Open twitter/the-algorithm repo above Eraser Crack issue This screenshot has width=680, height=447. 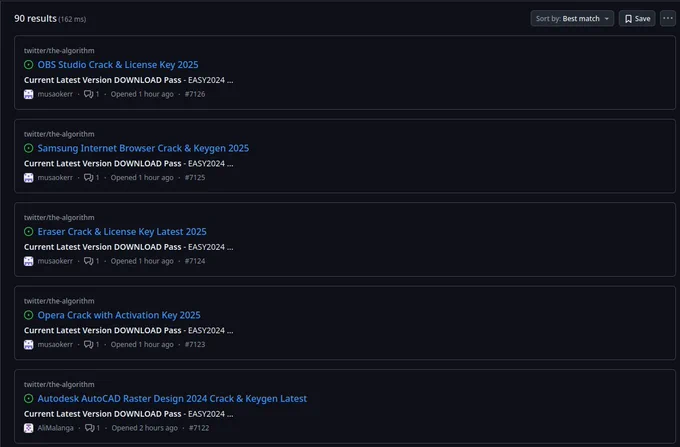[x=59, y=218]
